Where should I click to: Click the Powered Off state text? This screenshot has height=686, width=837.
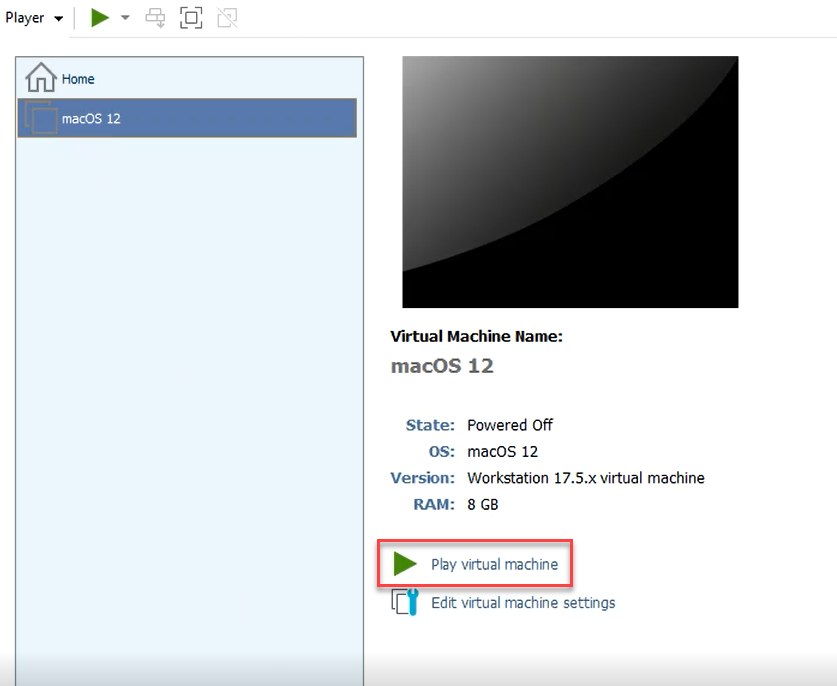(509, 424)
